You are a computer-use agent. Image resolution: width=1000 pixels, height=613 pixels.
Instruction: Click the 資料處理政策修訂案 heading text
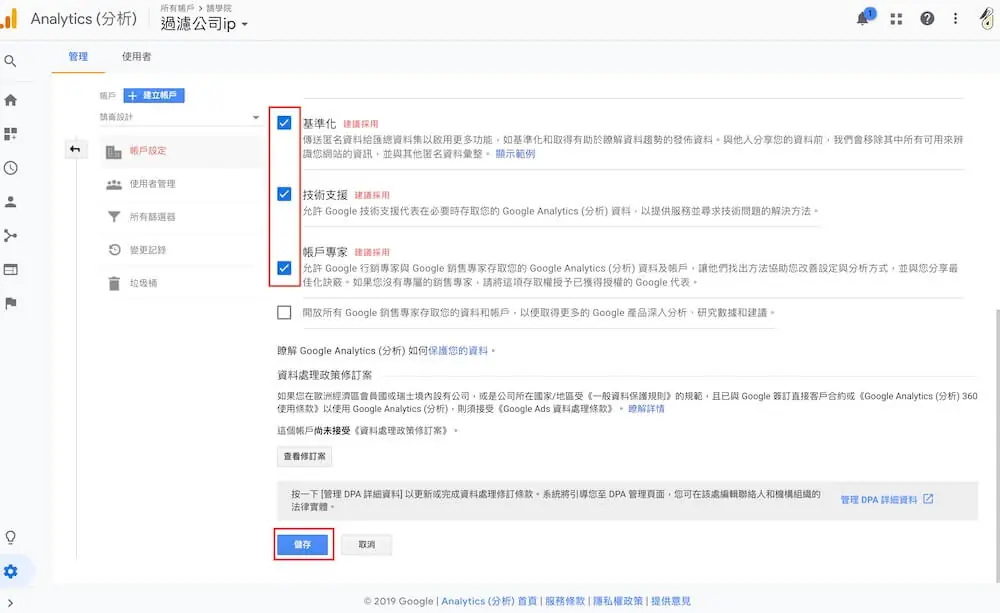[325, 375]
